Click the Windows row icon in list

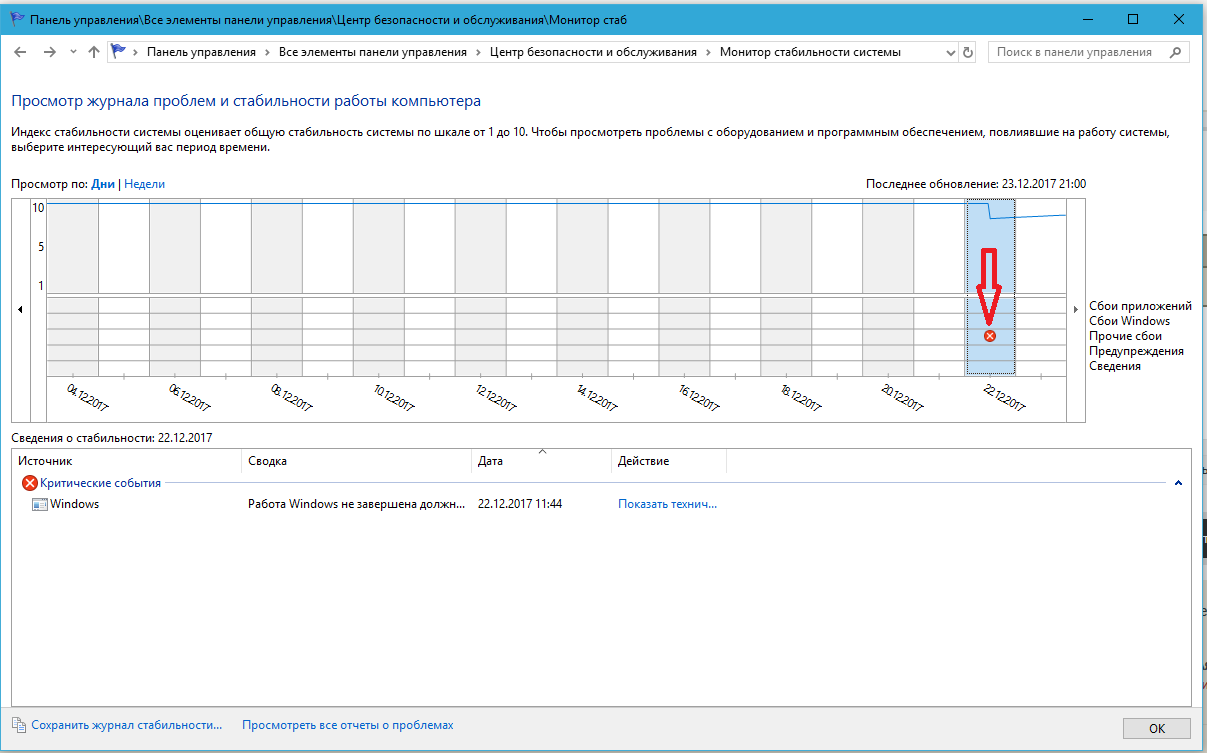coord(40,505)
